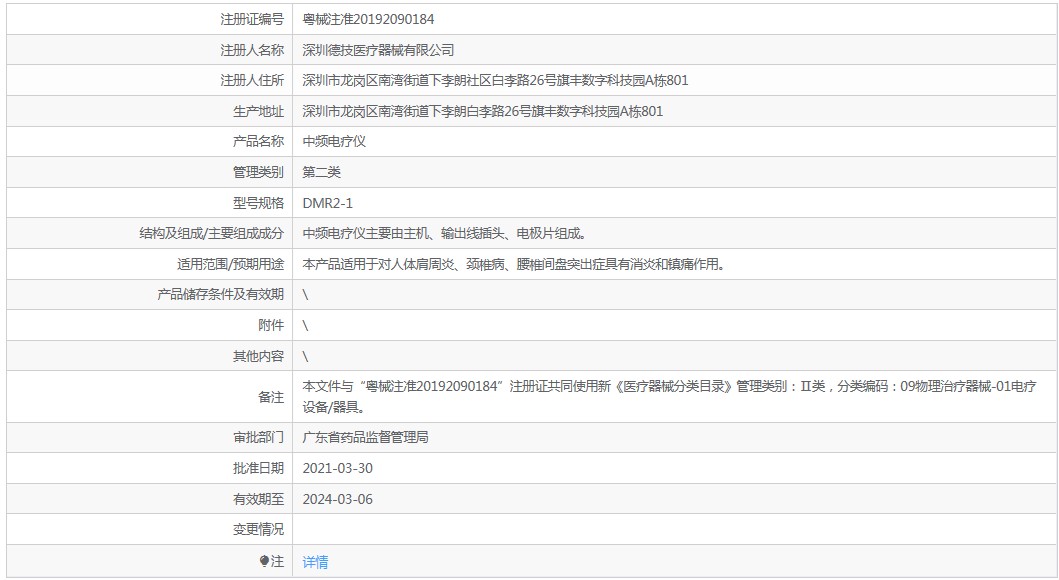1059x580 pixels.
Task: Click the lightbulb icon beside 注
Action: [264, 561]
